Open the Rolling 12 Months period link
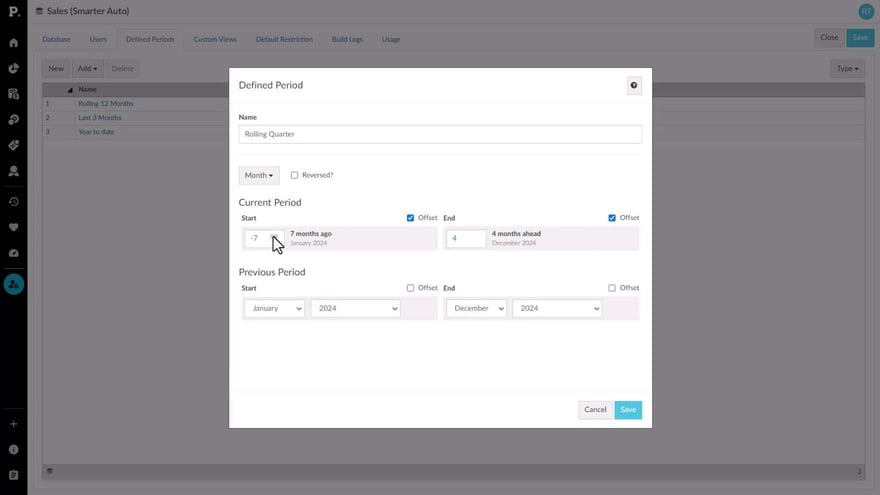The image size is (880, 495). (x=106, y=103)
